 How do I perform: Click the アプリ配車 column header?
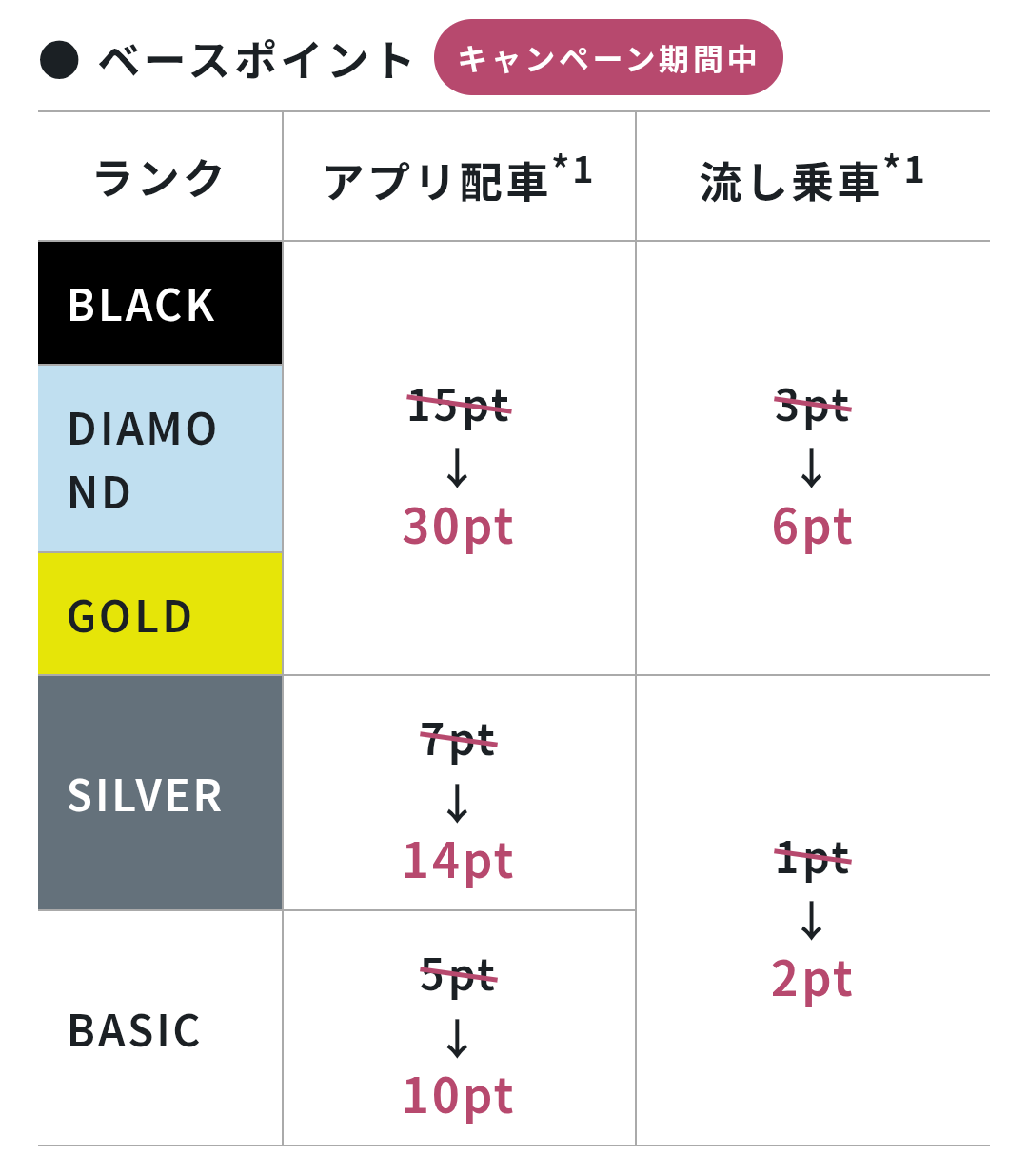coord(458,178)
